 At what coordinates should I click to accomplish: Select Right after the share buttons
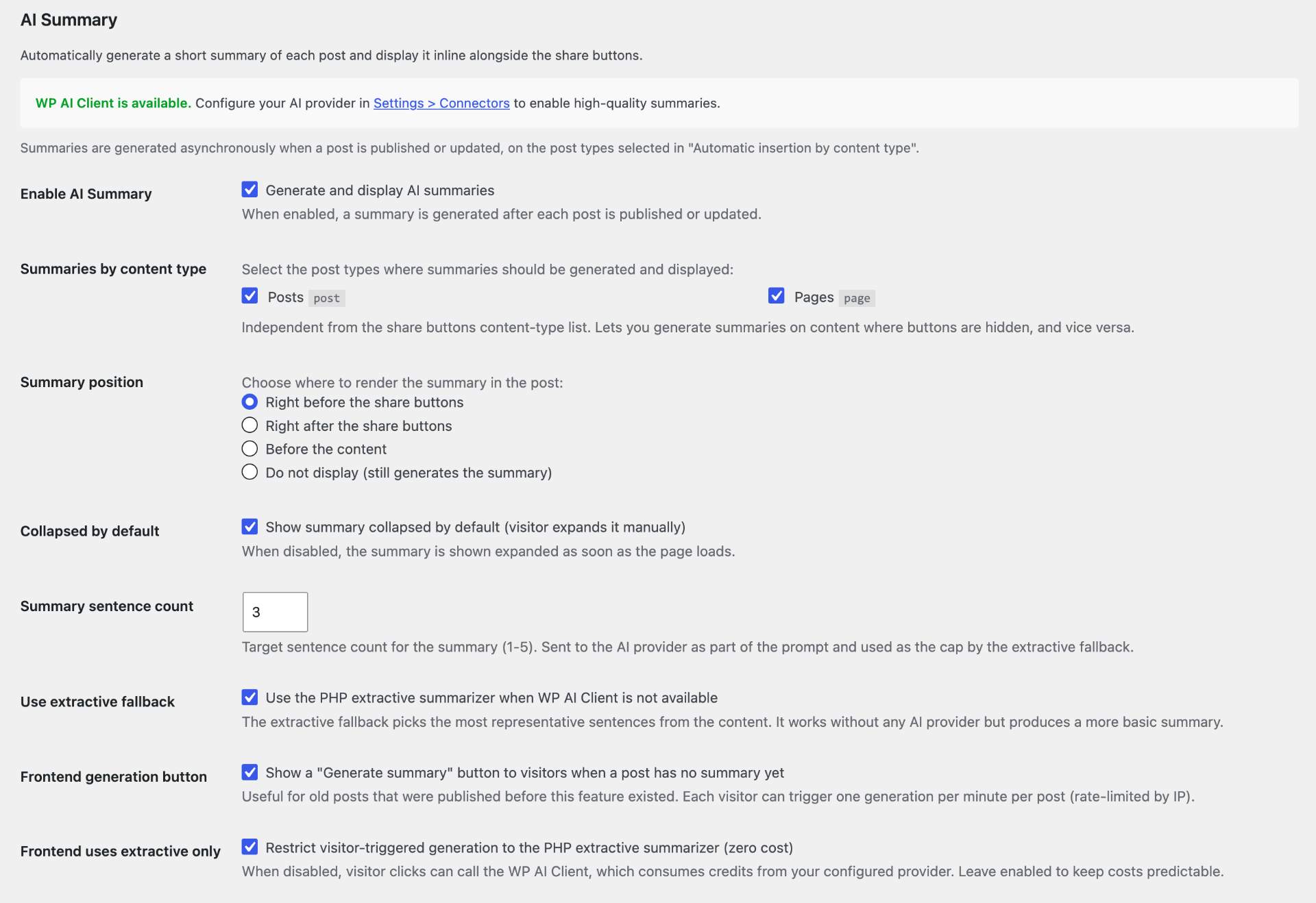coord(249,425)
